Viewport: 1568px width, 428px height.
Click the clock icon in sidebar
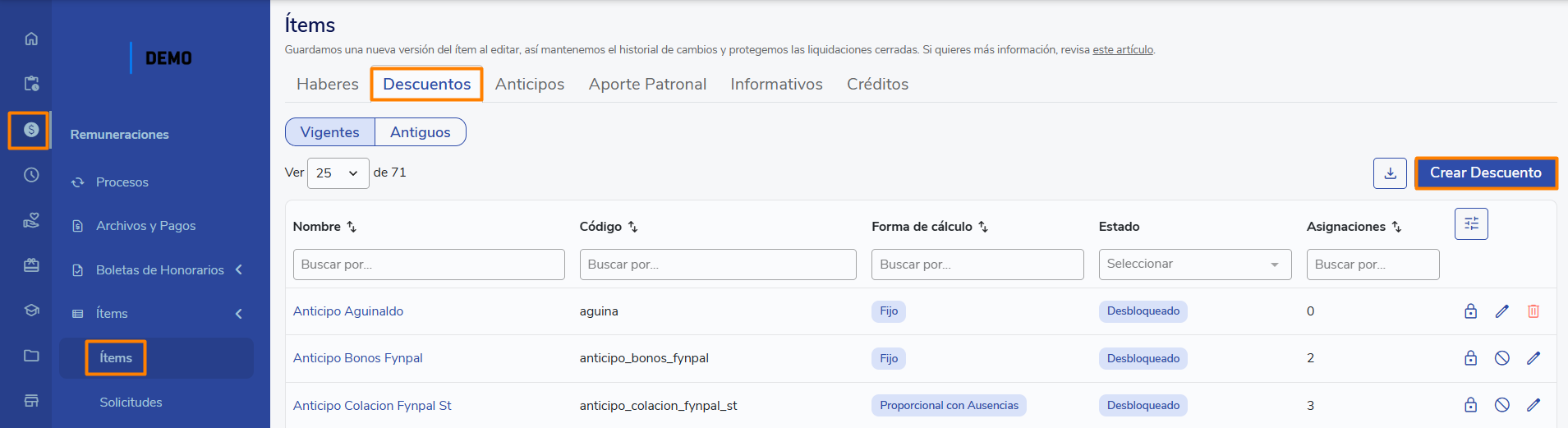coord(31,174)
